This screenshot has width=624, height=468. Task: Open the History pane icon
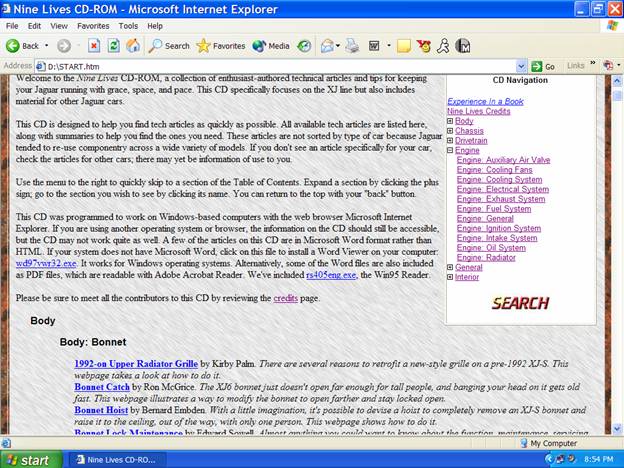(x=304, y=46)
